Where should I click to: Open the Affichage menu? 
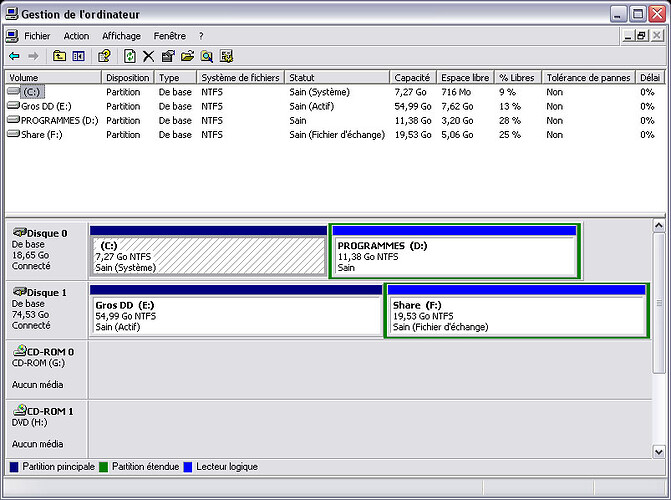[x=121, y=36]
